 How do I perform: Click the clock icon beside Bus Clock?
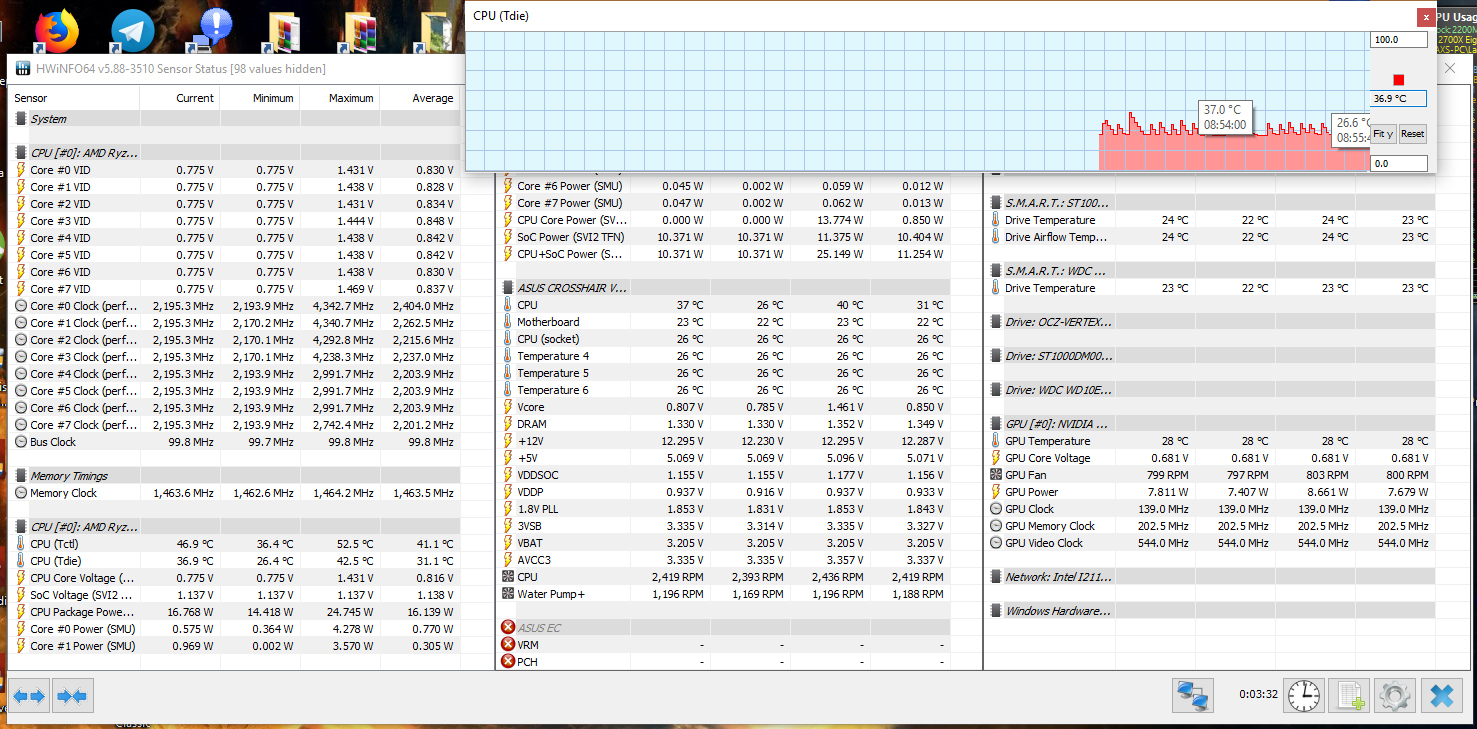(x=21, y=442)
